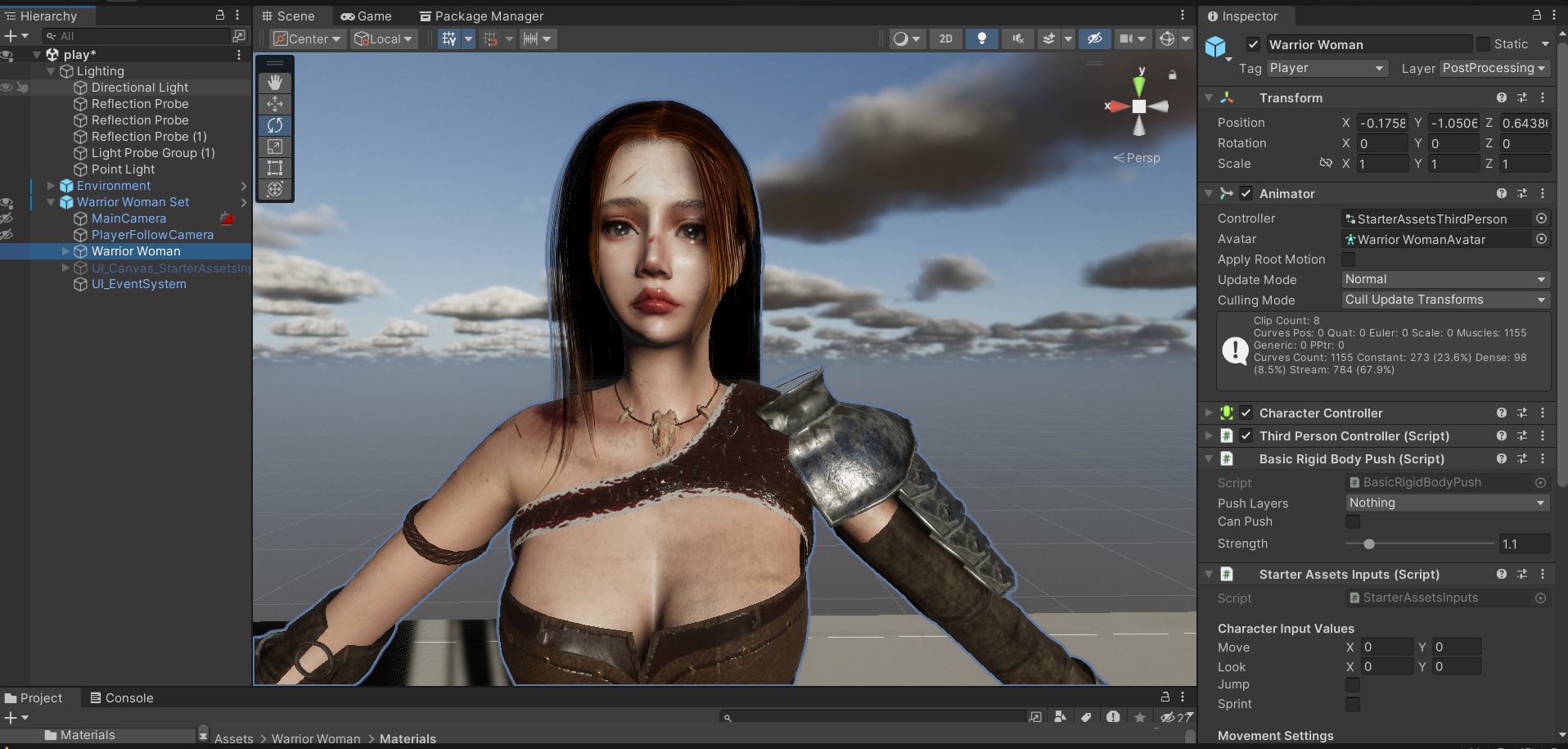Enable Apply Root Motion checkbox

[1348, 259]
